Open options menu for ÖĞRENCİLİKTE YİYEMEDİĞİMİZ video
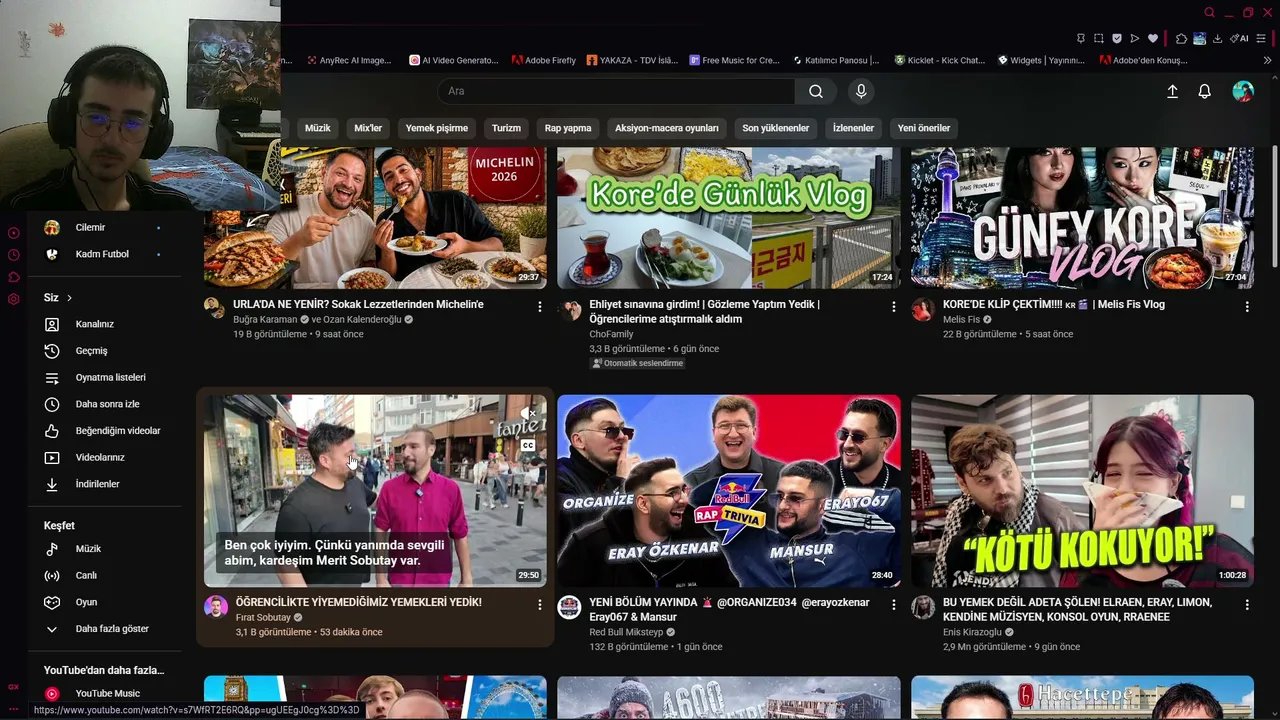1280x720 pixels. pyautogui.click(x=540, y=605)
